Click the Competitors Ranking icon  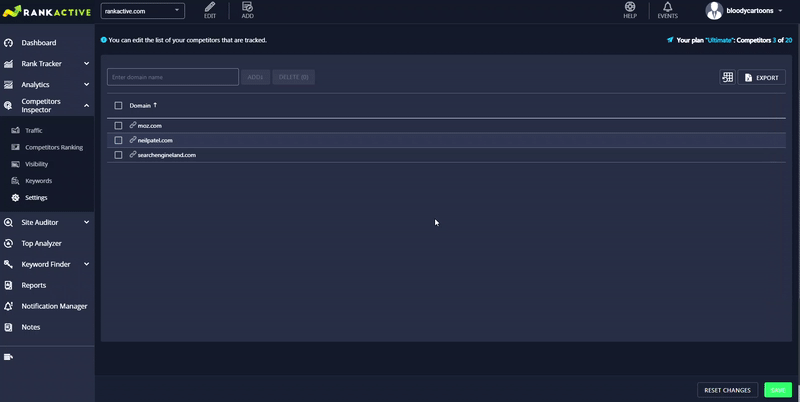tap(15, 147)
